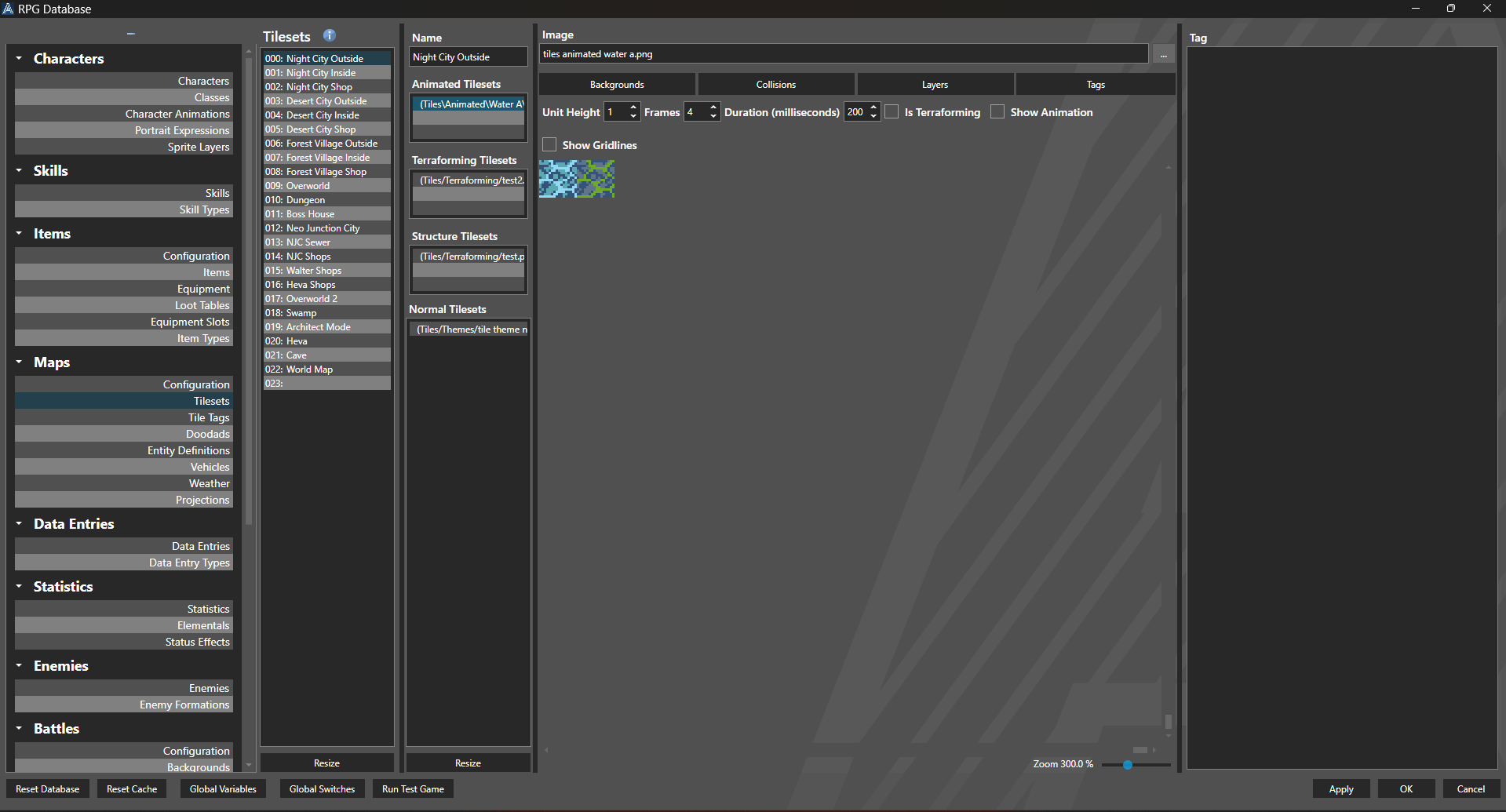Toggle the Show Animation checkbox
Screen dimensions: 1506x812
(997, 112)
